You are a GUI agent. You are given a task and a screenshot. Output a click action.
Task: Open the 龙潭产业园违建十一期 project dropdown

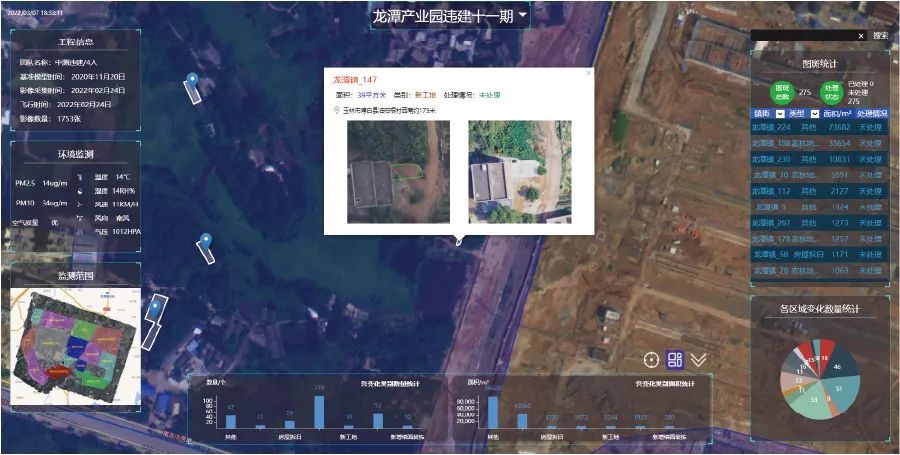pyautogui.click(x=521, y=16)
